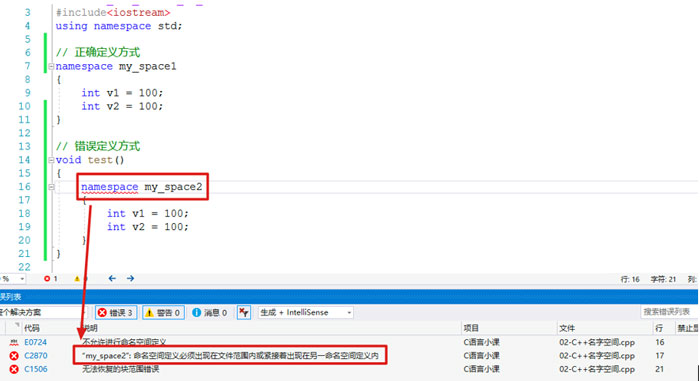Click line number 21 in error list
The image size is (700, 381).
point(659,369)
